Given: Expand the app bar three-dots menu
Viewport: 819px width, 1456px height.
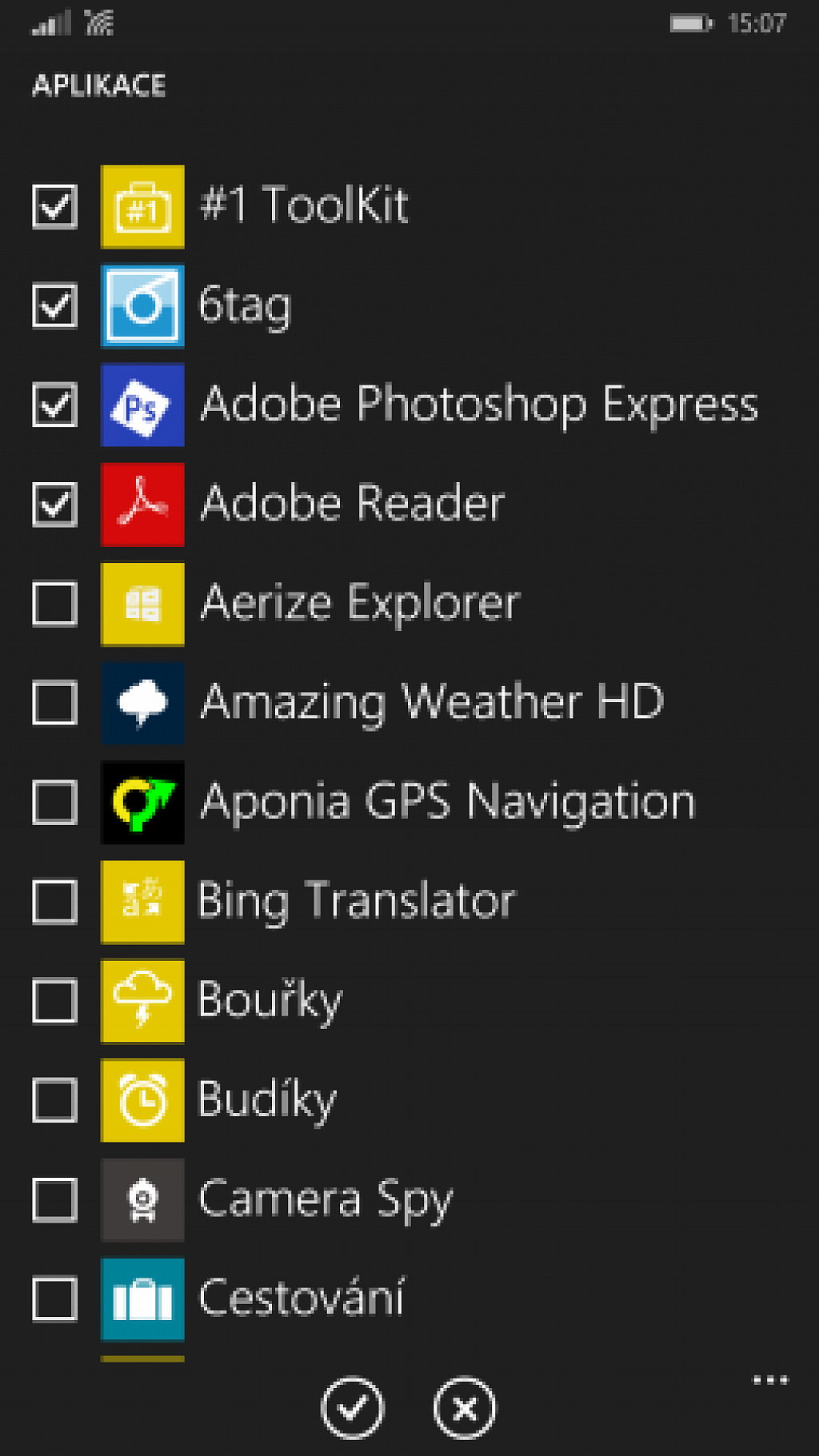Looking at the screenshot, I should (x=771, y=1380).
